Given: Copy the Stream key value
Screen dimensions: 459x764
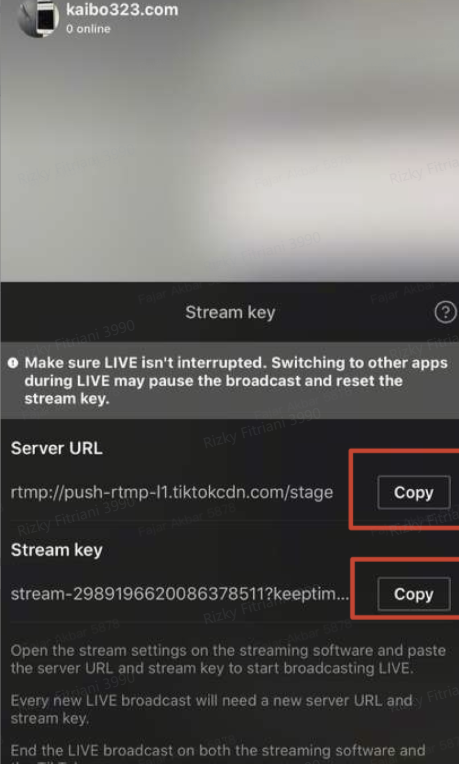Looking at the screenshot, I should point(414,594).
